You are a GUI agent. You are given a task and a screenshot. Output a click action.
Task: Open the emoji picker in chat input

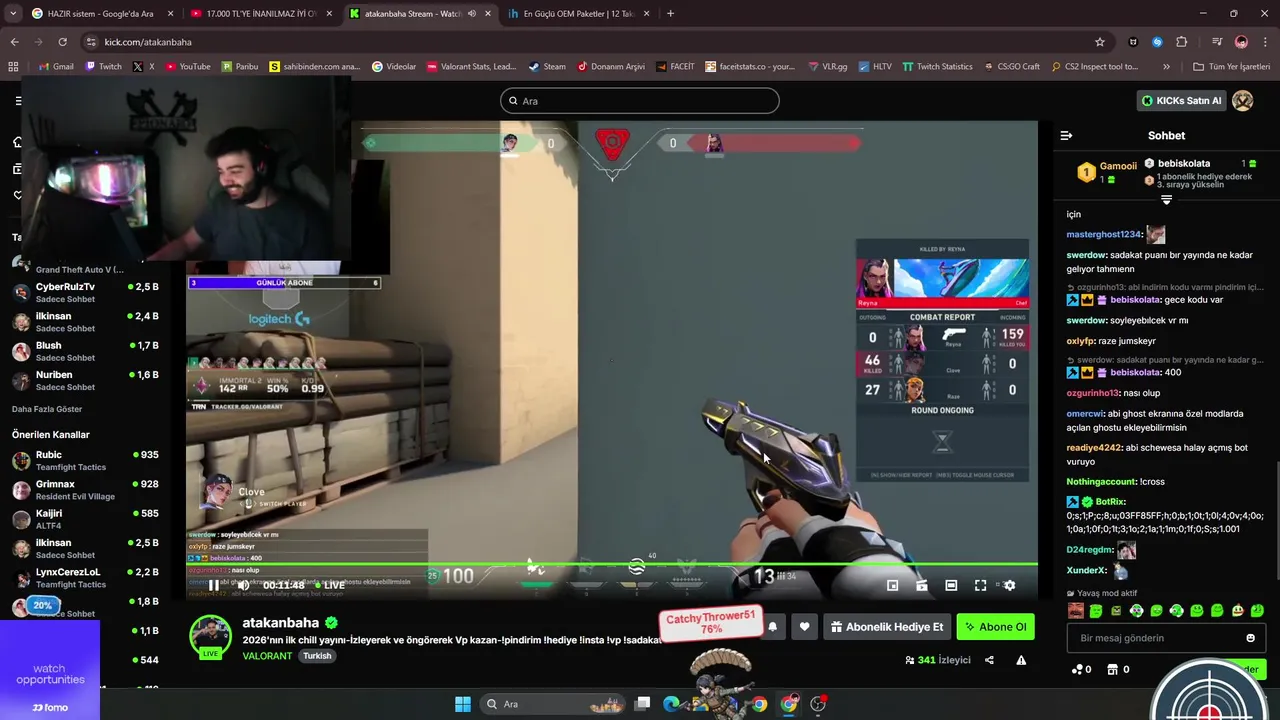pyautogui.click(x=1250, y=638)
